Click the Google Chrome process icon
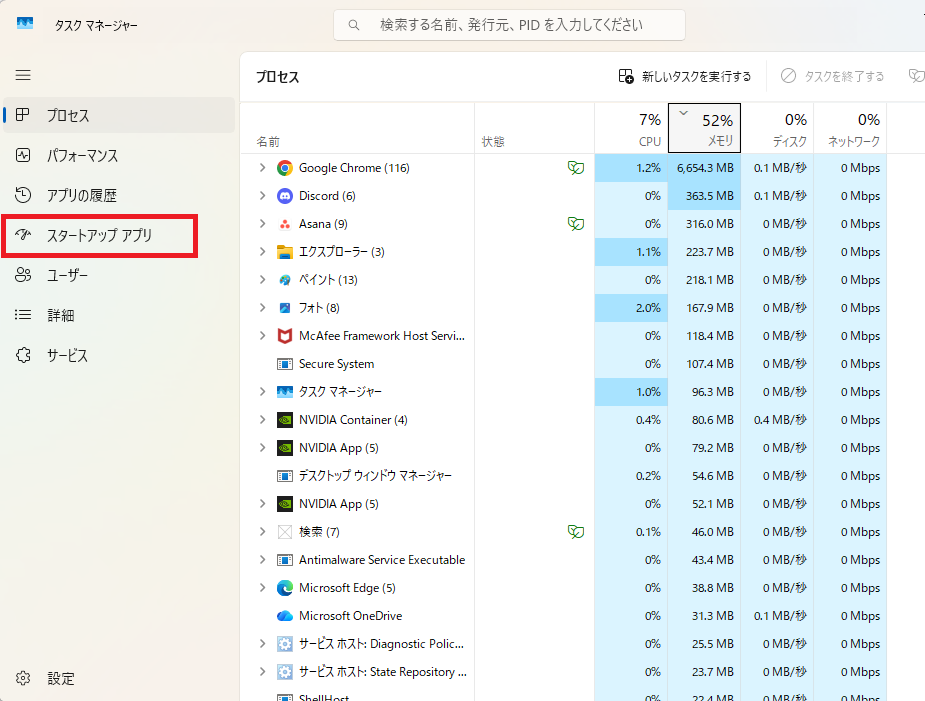The width and height of the screenshot is (925, 701). click(284, 168)
